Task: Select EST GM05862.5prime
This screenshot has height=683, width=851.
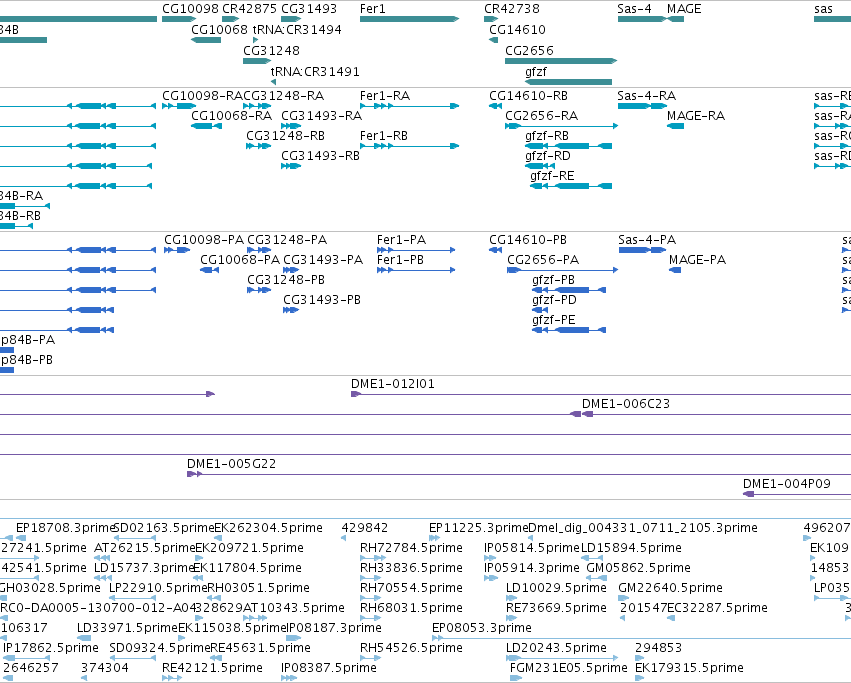Action: click(x=638, y=568)
